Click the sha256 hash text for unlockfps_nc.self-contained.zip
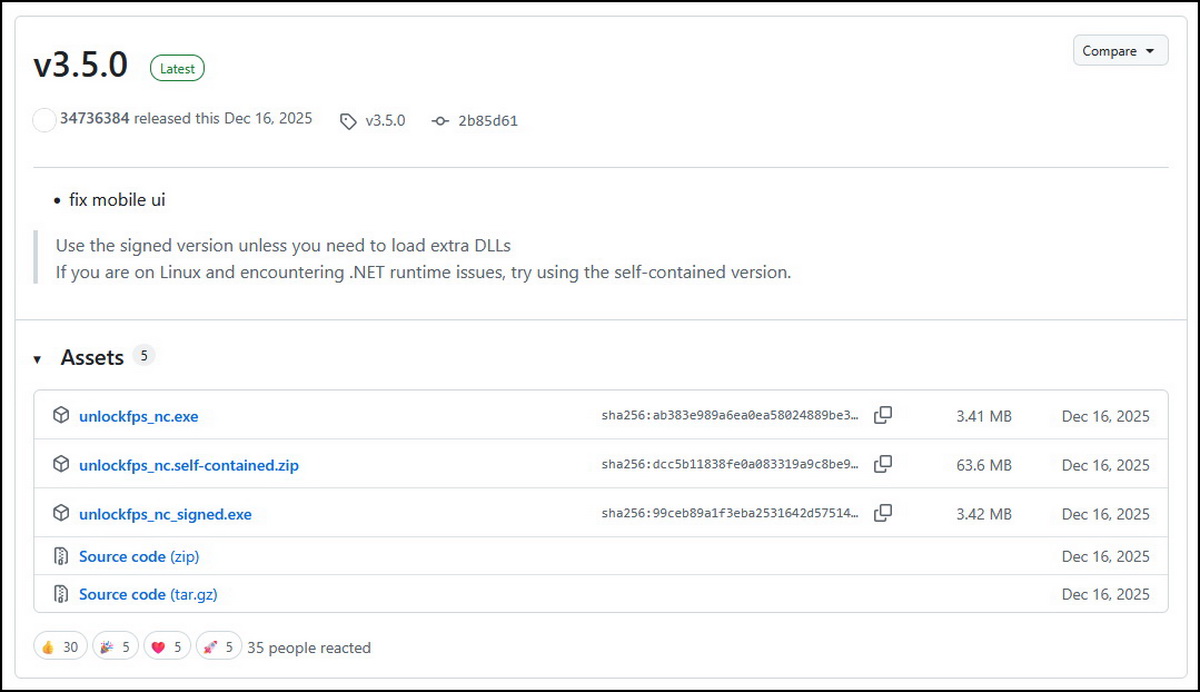The height and width of the screenshot is (692, 1200). (730, 464)
